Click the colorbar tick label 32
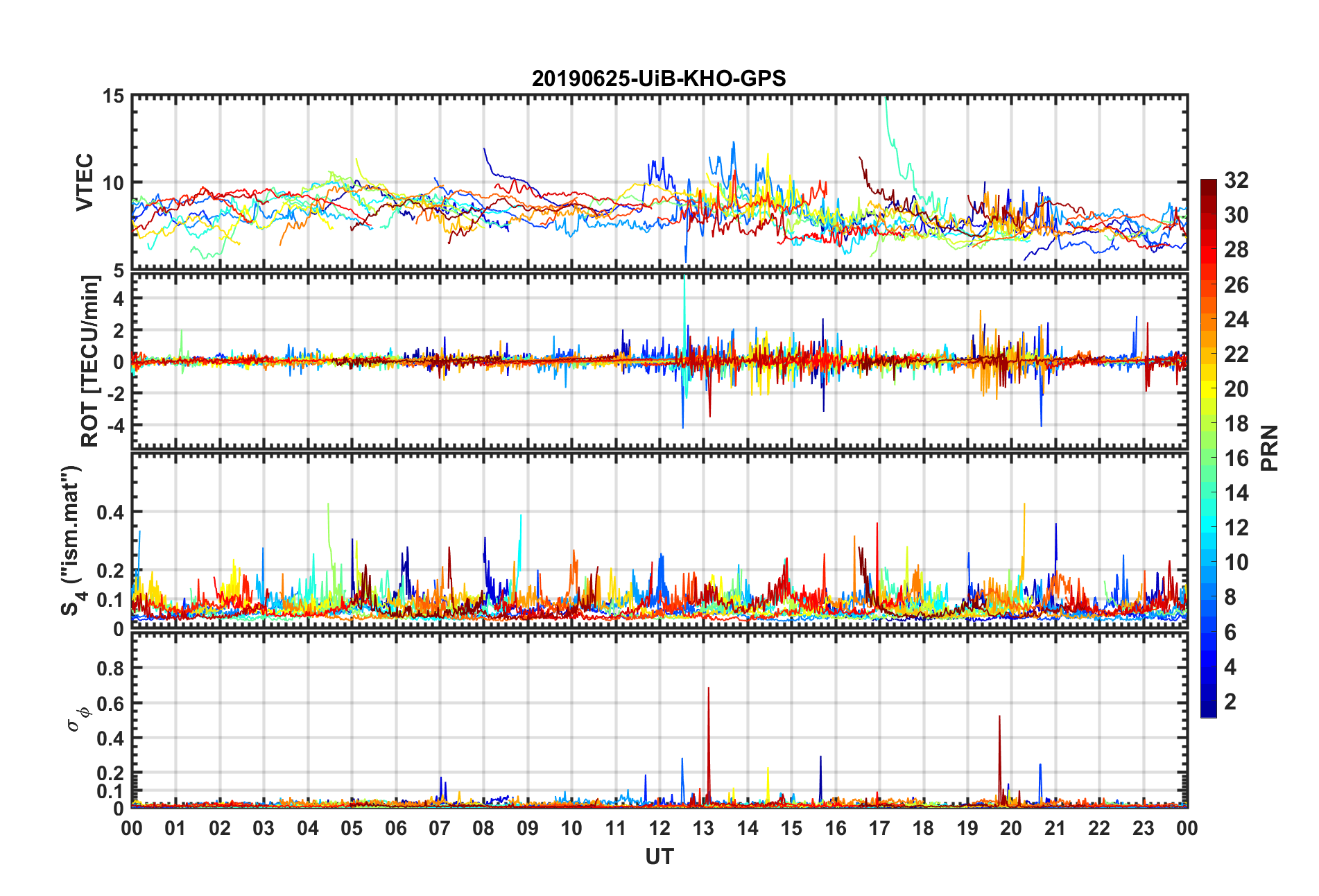Viewport: 1319px width, 896px height. [x=1236, y=180]
